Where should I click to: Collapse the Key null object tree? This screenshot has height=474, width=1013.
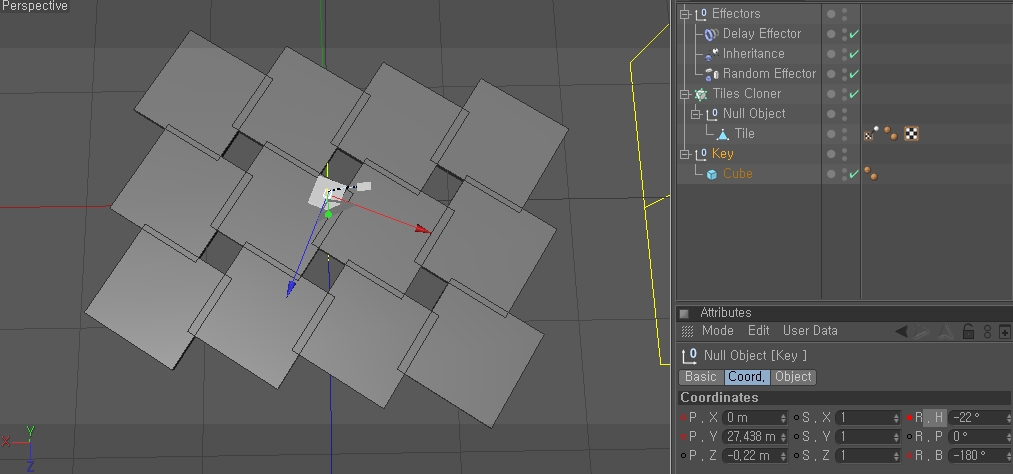(685, 154)
